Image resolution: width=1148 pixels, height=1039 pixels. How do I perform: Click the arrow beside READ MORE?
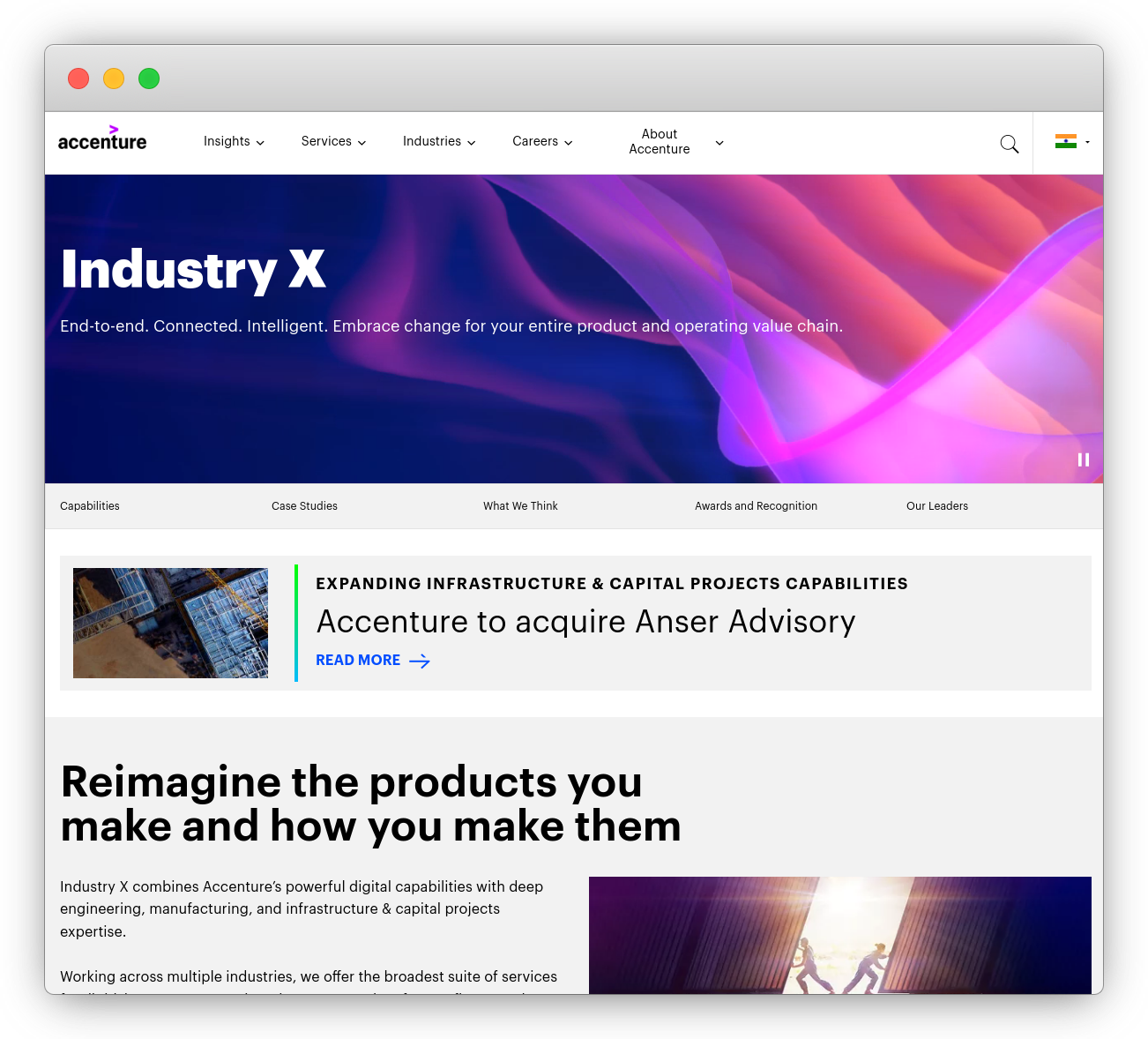pos(420,662)
